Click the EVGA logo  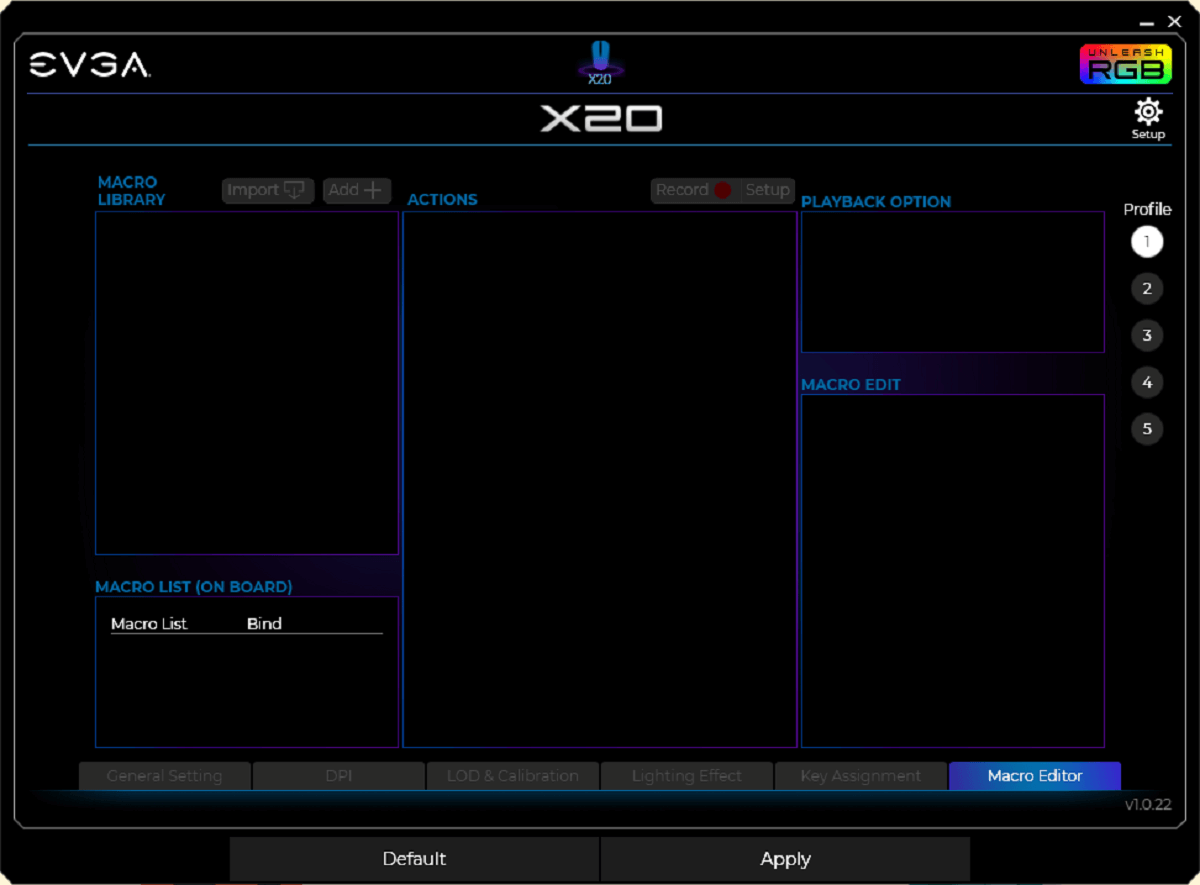pos(89,65)
